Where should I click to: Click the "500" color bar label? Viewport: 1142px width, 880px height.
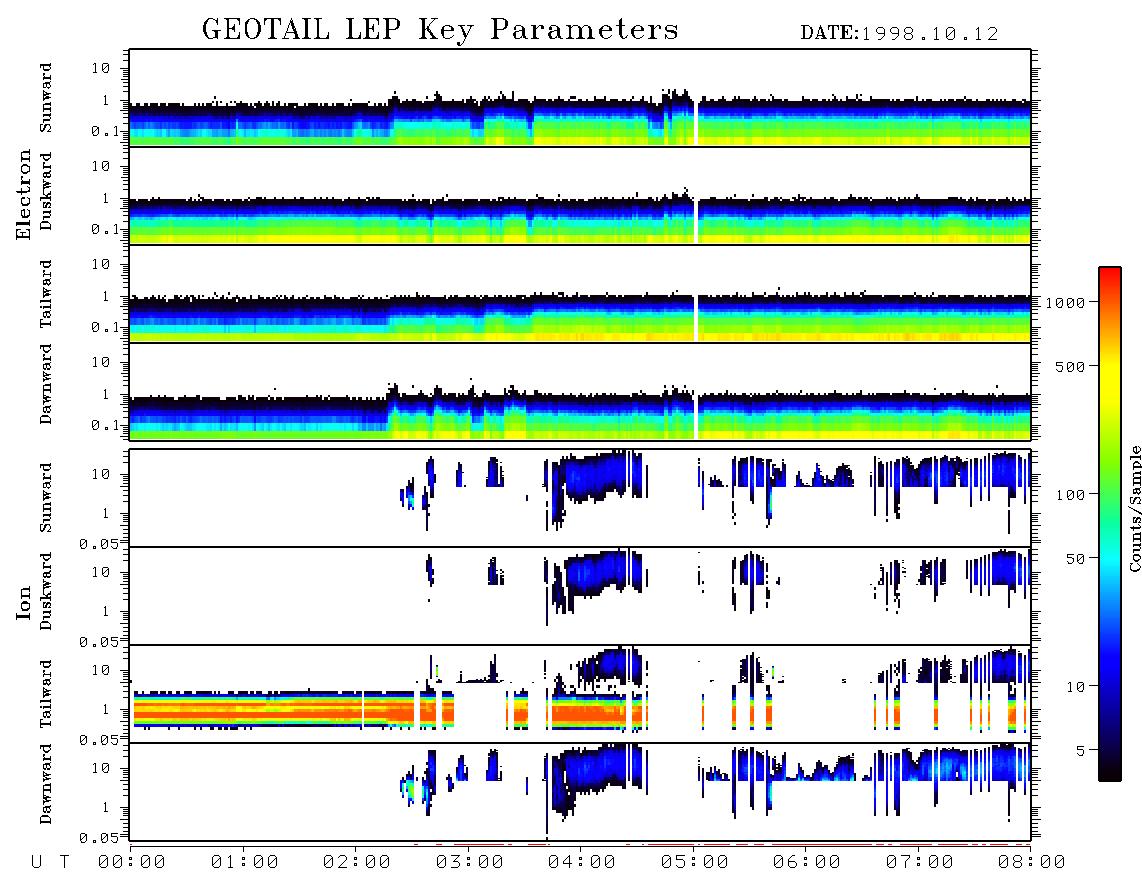tap(1070, 367)
